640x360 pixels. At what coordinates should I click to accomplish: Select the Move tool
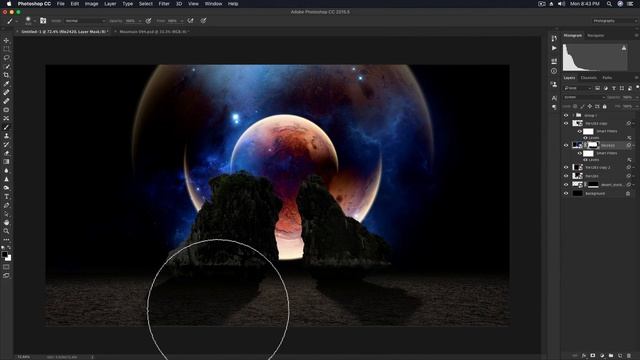[x=6, y=40]
